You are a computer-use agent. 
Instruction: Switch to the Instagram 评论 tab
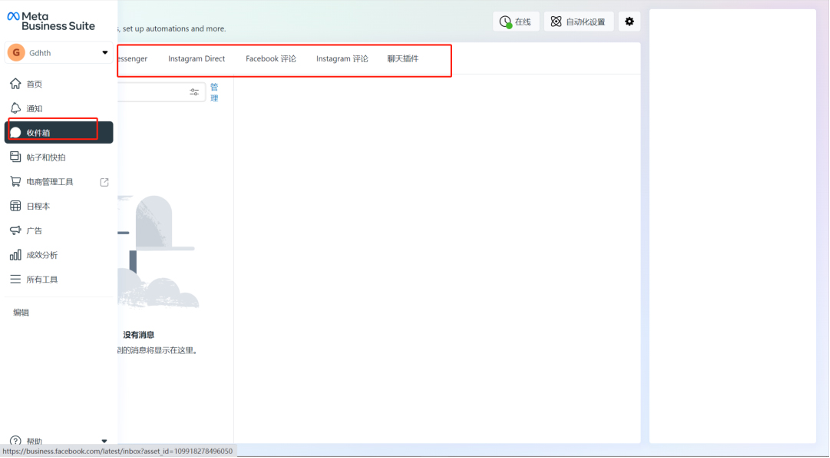[x=342, y=59]
